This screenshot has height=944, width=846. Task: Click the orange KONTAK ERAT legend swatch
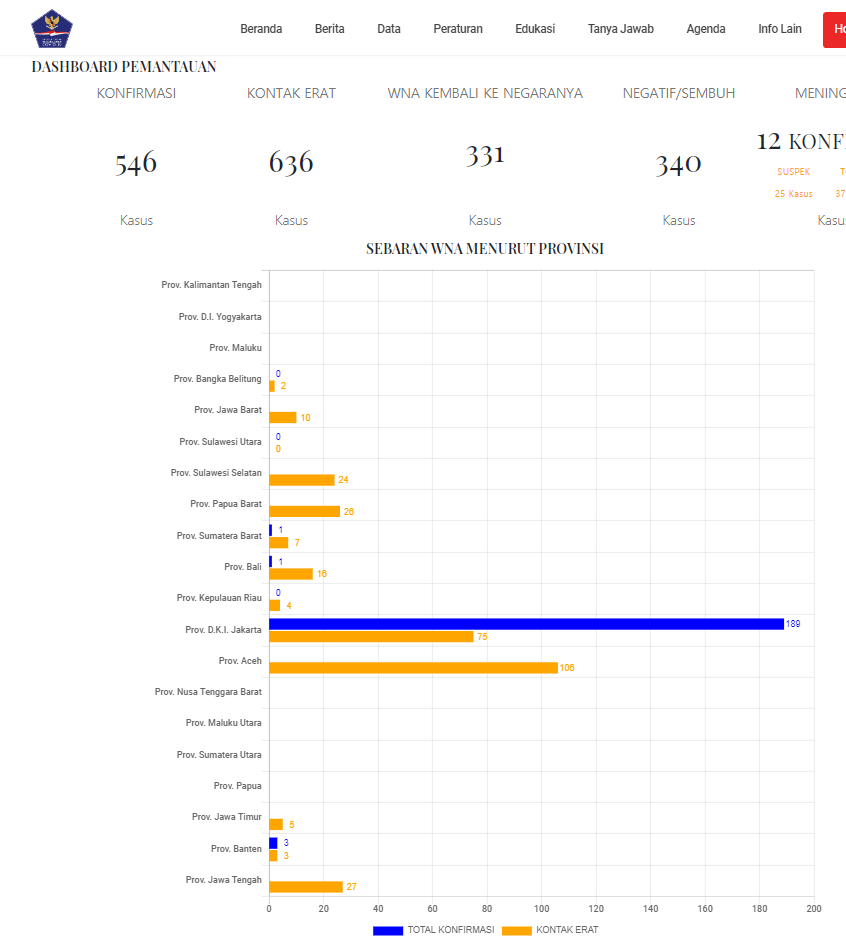pos(517,930)
